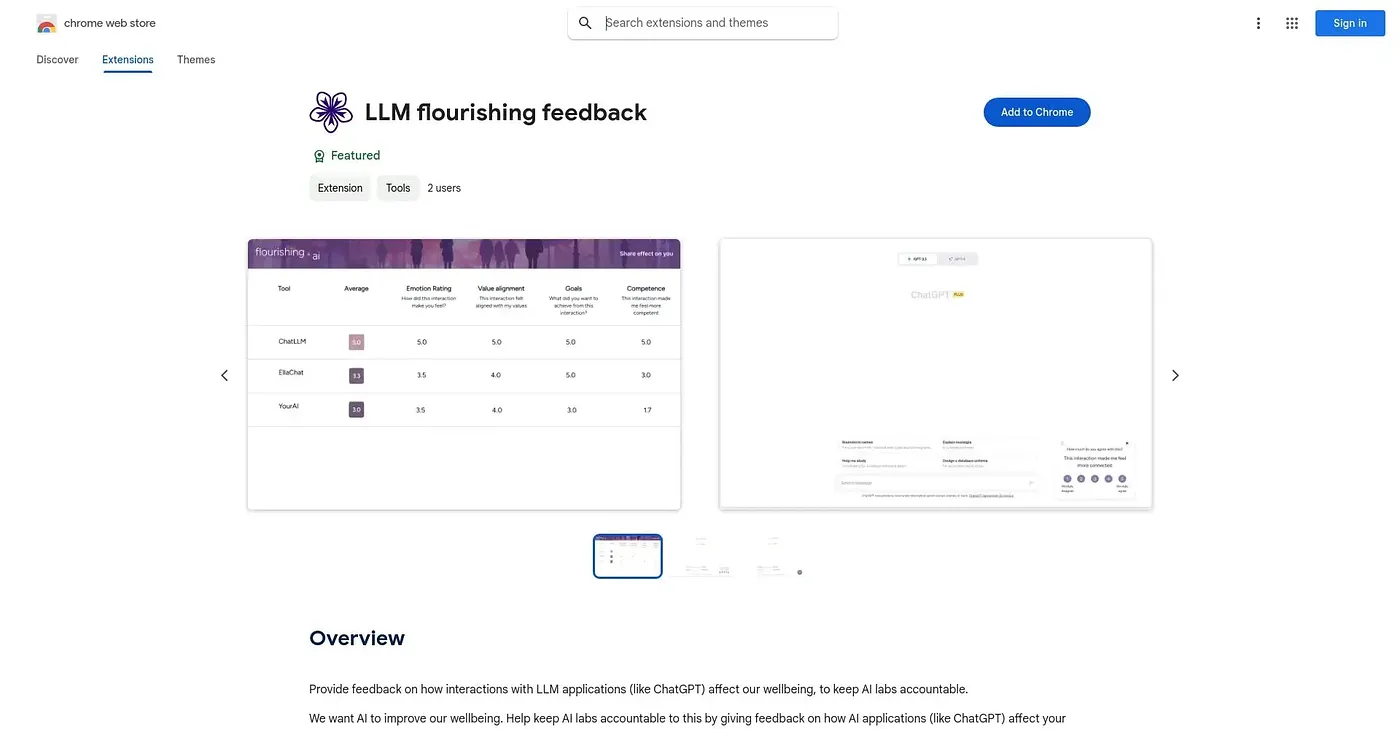Open the ChatGPT feedback popup screenshot
The width and height of the screenshot is (1400, 729).
click(x=936, y=374)
